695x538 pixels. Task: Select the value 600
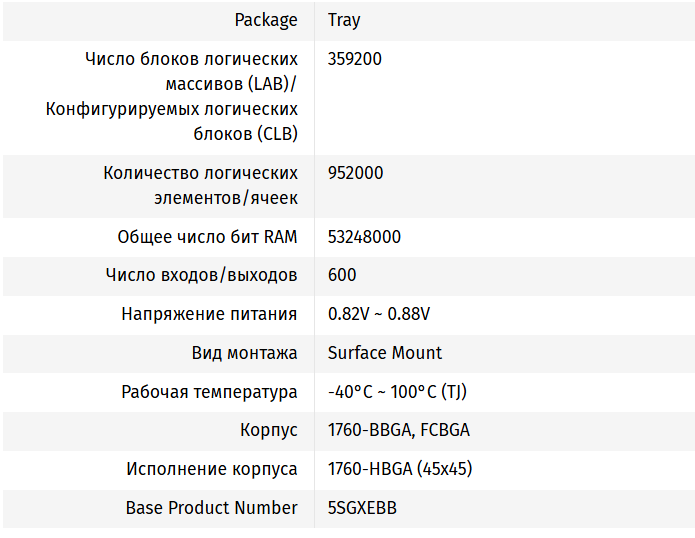click(342, 275)
